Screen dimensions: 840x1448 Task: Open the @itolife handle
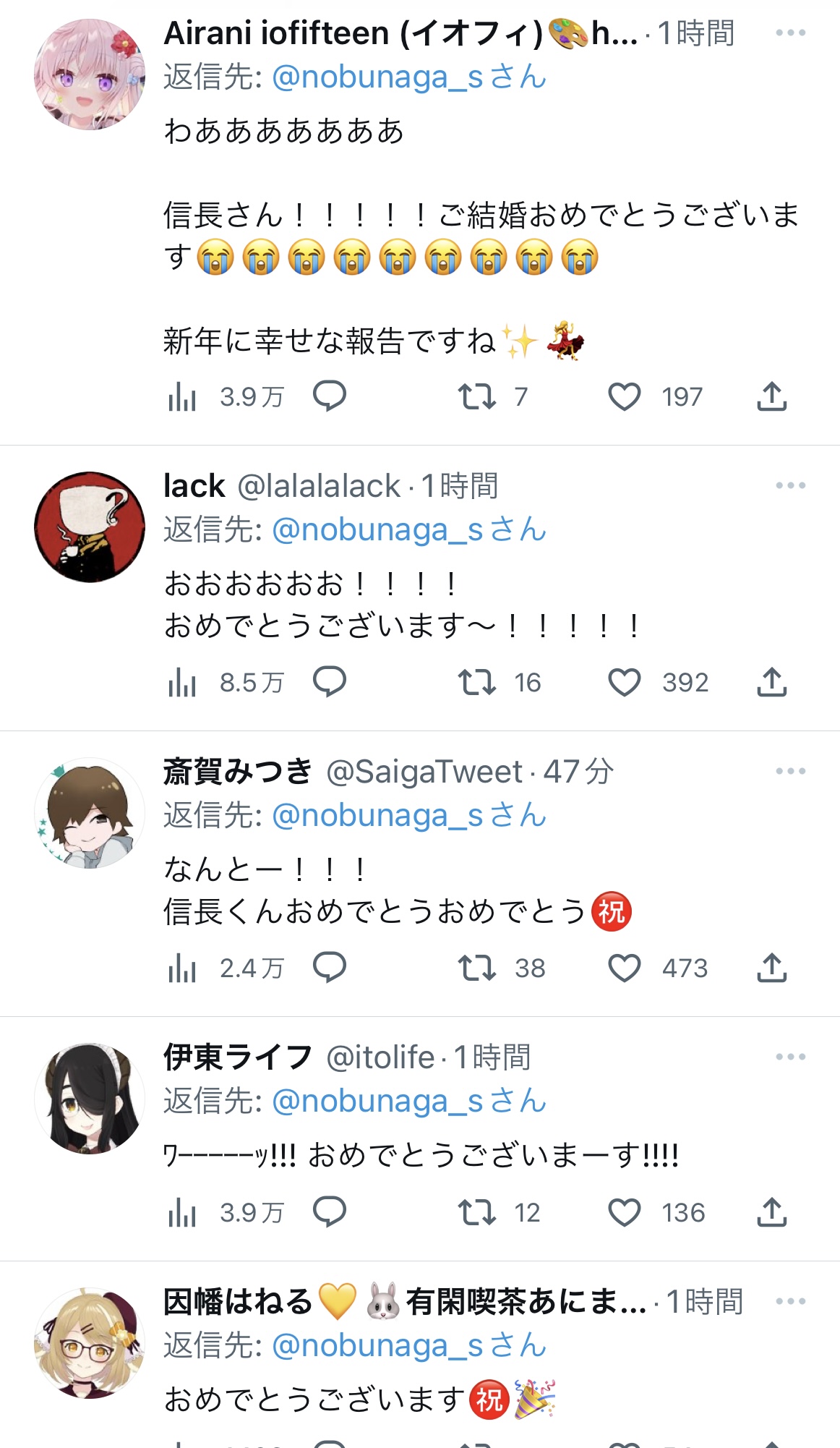pyautogui.click(x=380, y=1057)
